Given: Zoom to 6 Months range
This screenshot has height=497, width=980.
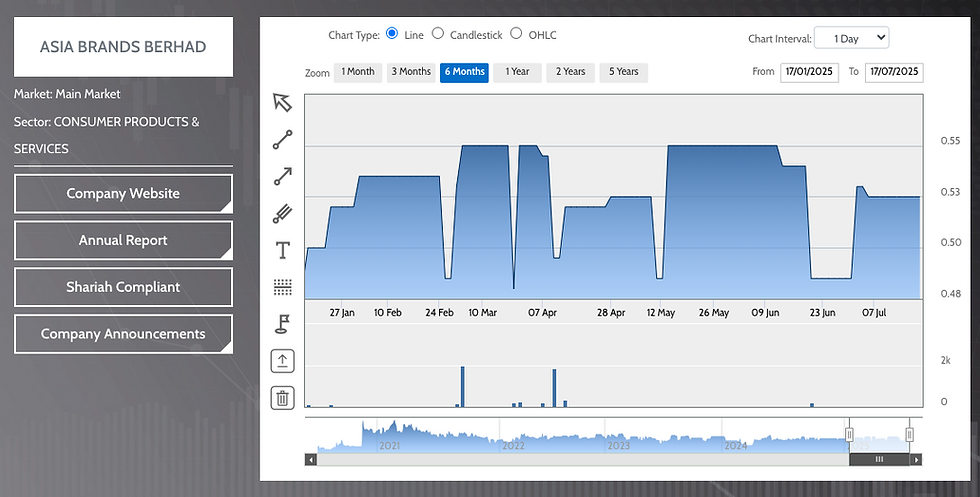Looking at the screenshot, I should [x=464, y=72].
